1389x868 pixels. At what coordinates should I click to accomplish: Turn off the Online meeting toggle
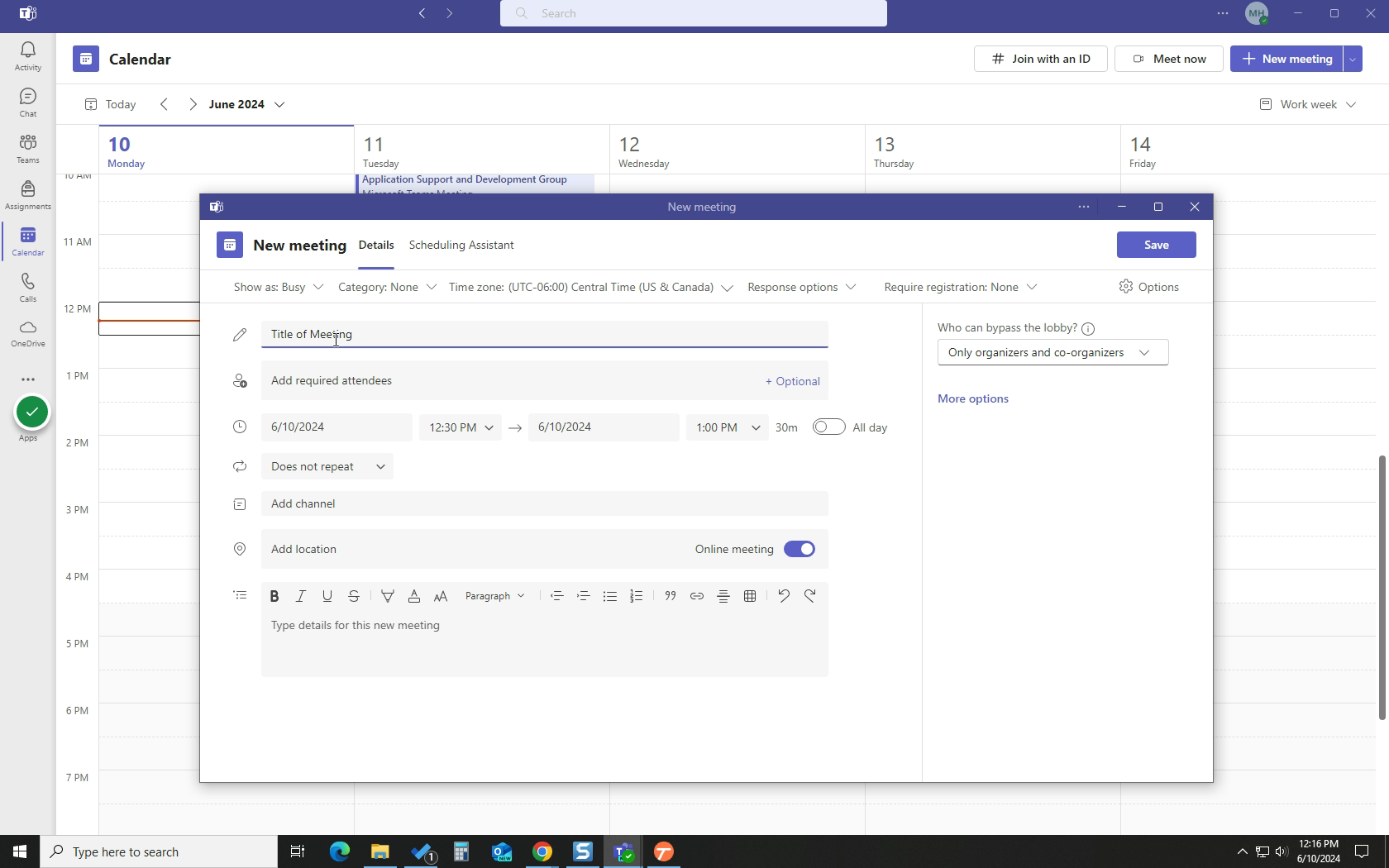(x=800, y=549)
